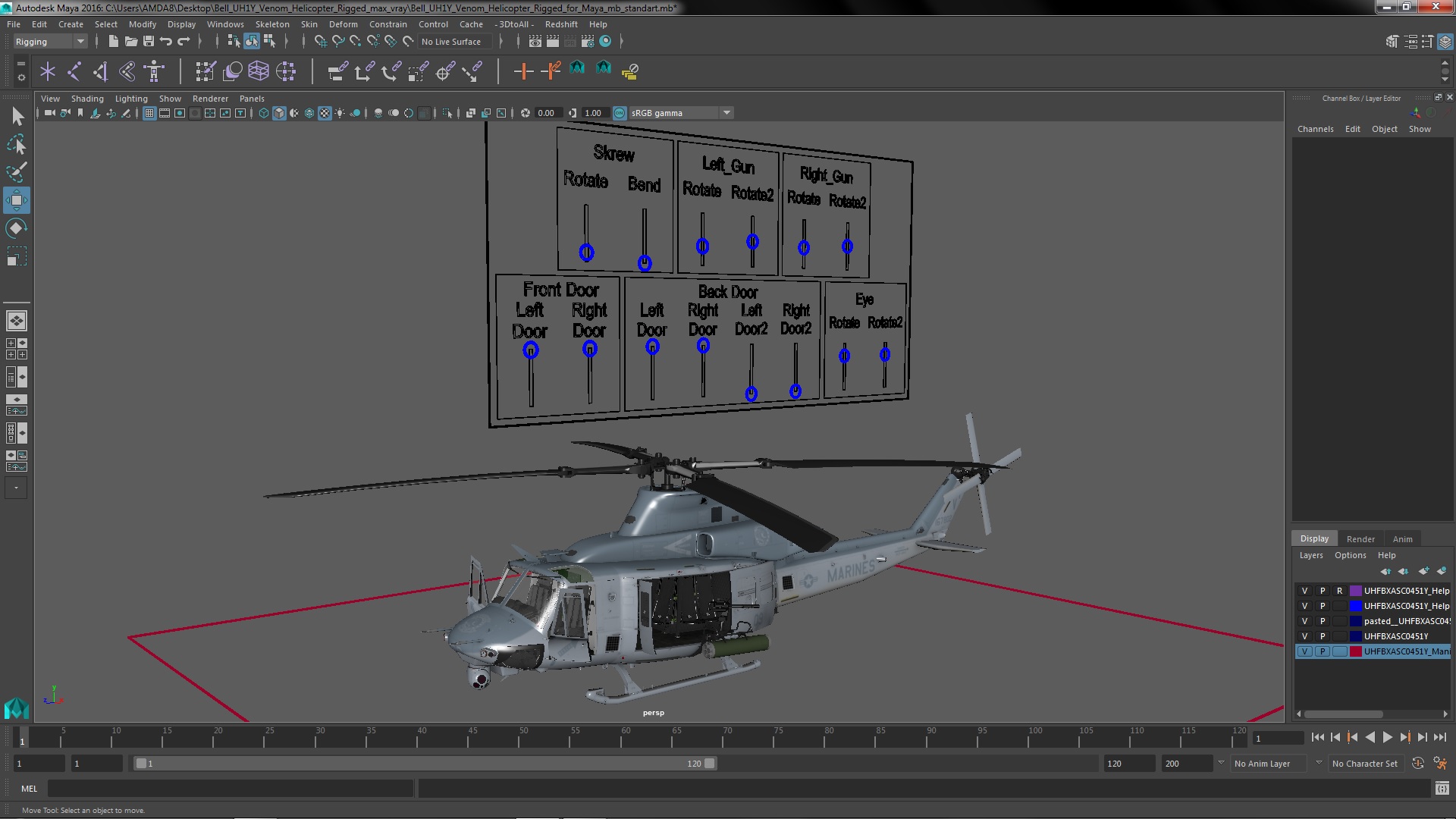
Task: Click the human skeleton HumanIK icon
Action: tap(154, 71)
